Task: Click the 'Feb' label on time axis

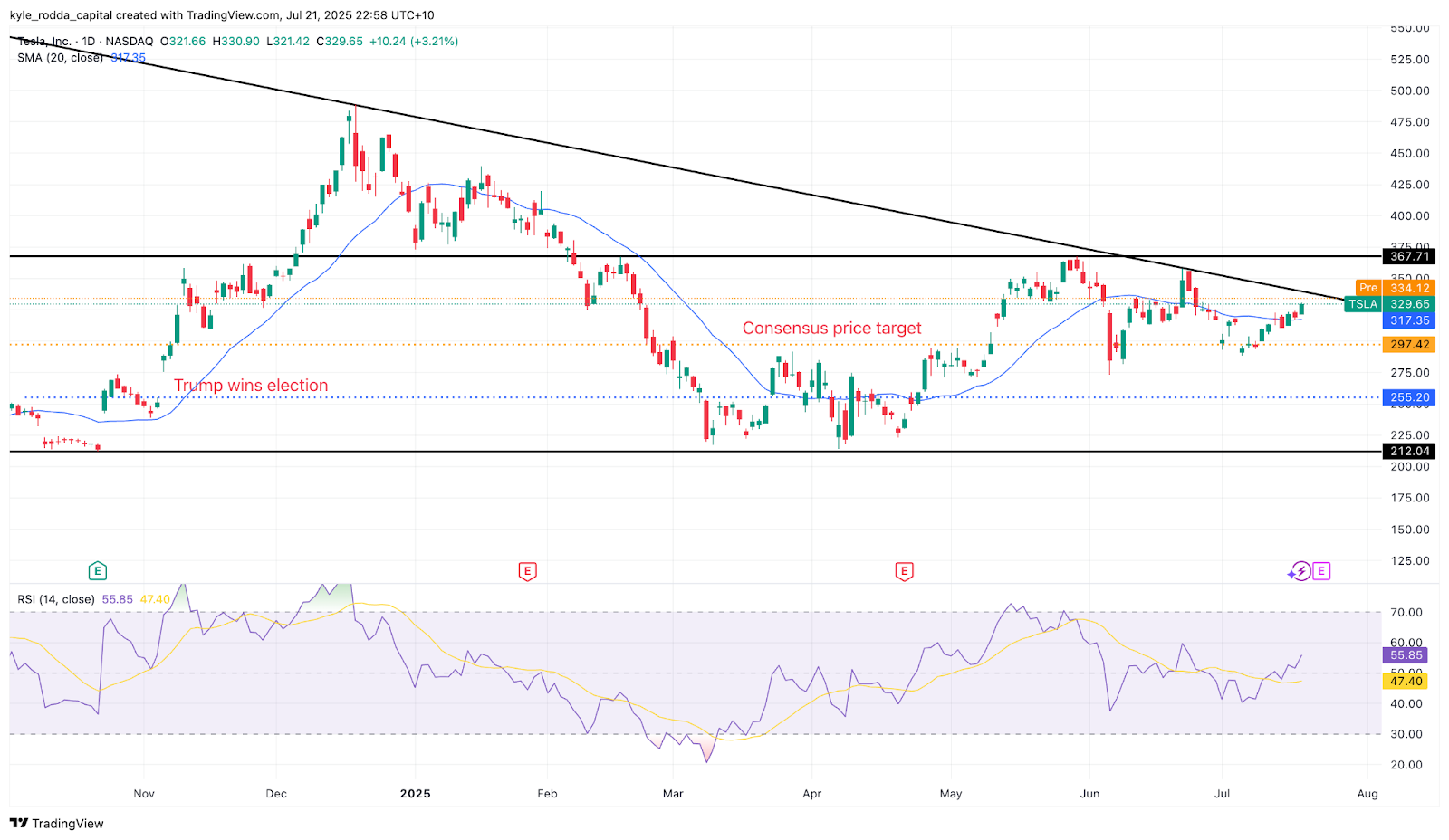Action: click(547, 794)
